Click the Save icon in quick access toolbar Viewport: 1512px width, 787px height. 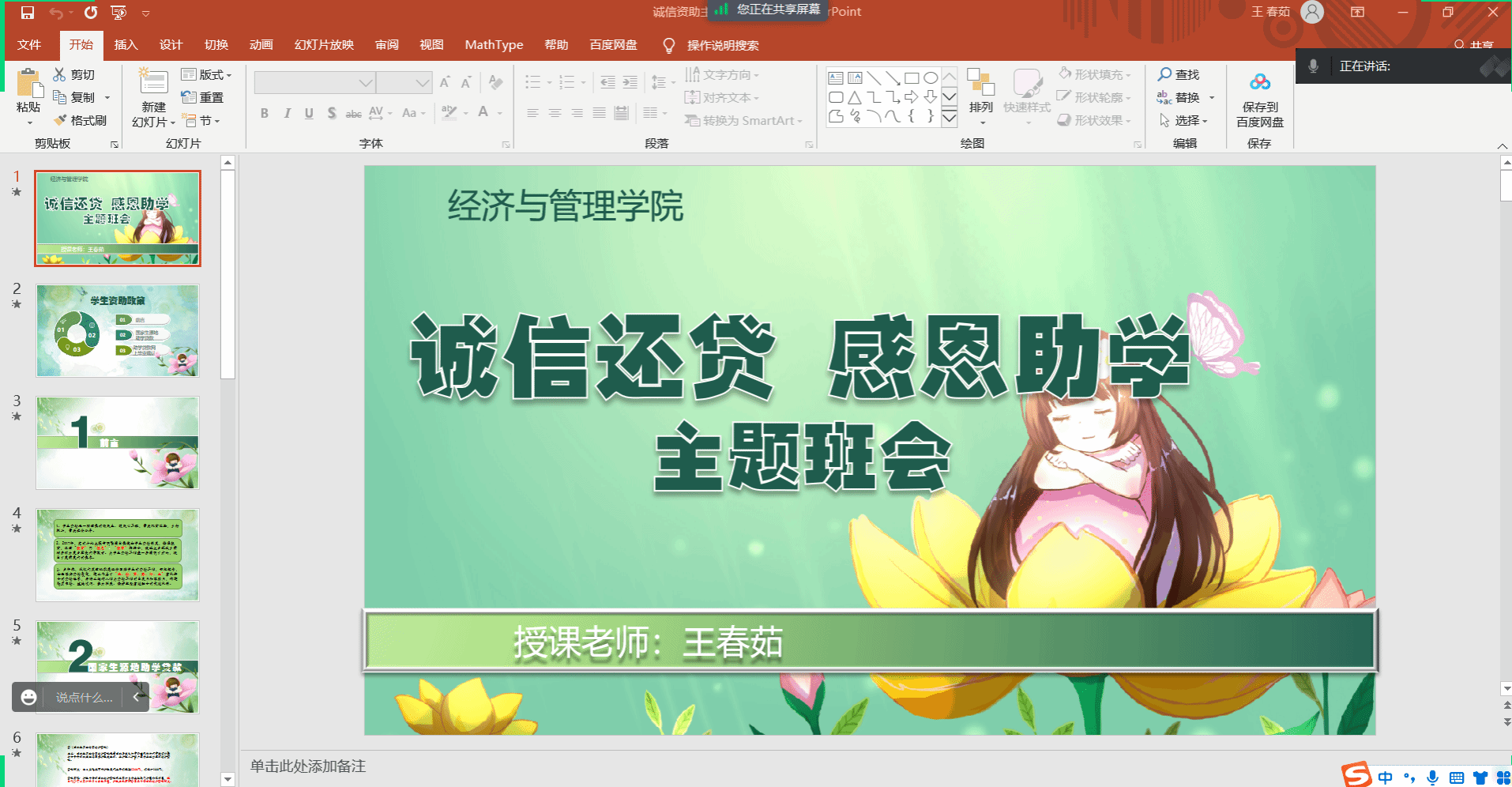(x=28, y=13)
